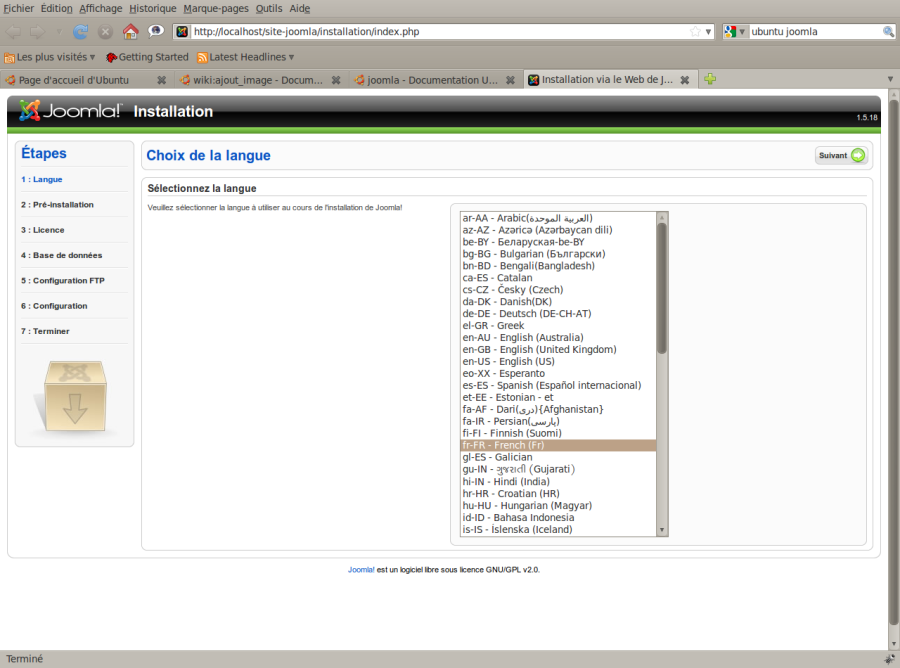Open the Marque-pages menu
Viewport: 900px width, 668px height.
point(216,9)
